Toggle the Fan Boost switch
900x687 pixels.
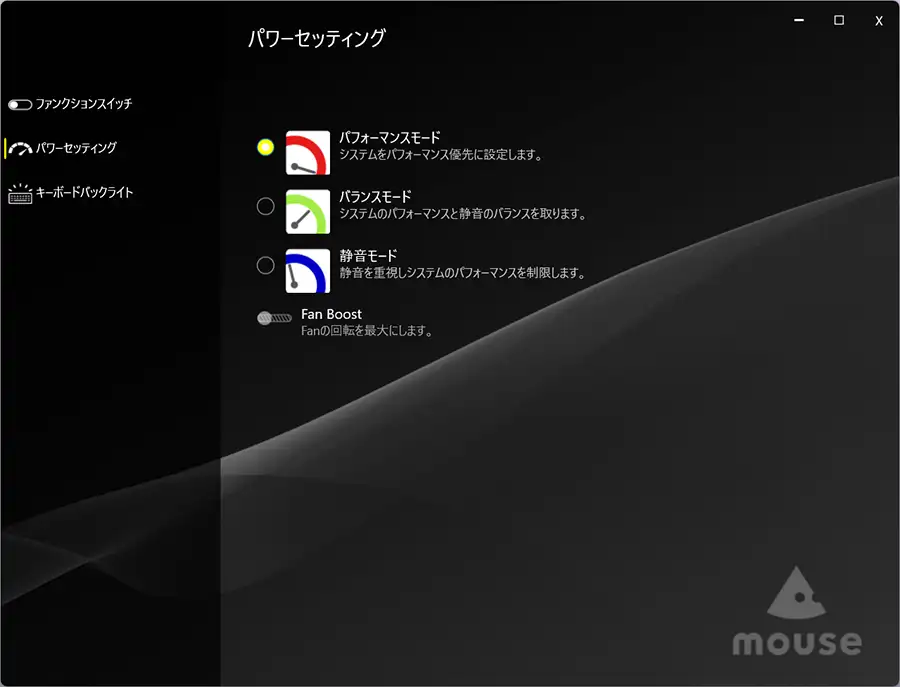coord(274,318)
